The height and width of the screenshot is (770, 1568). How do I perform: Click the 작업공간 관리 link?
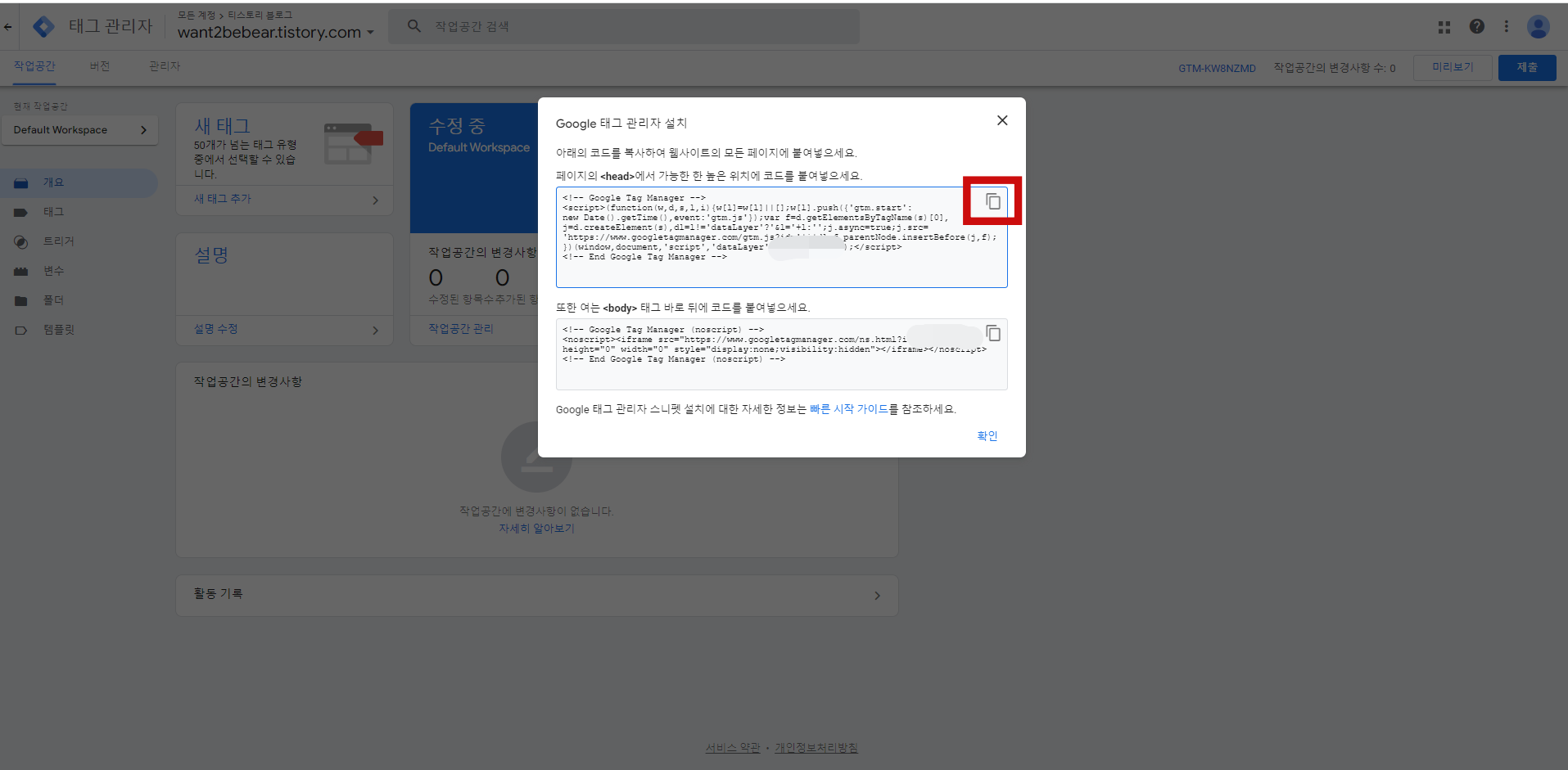461,329
